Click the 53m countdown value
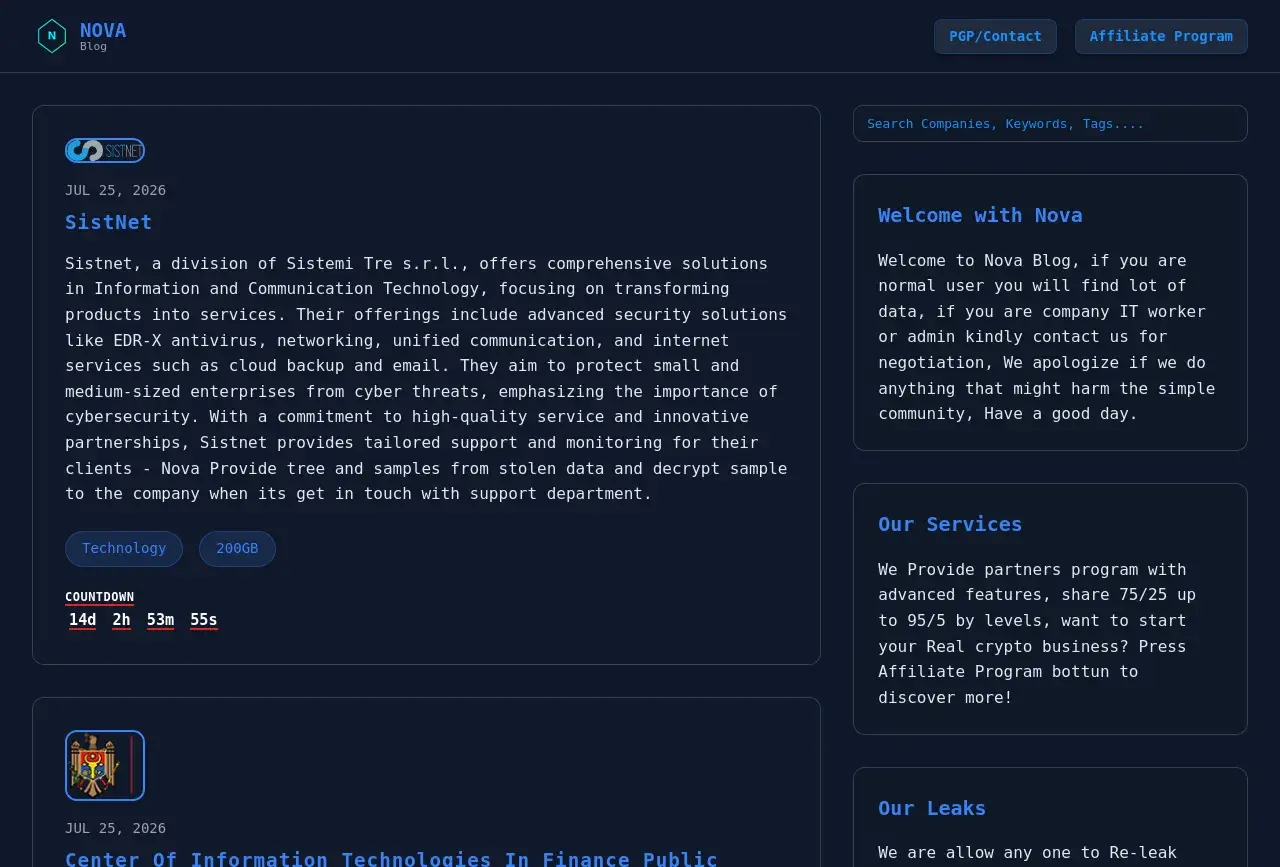 [161, 620]
